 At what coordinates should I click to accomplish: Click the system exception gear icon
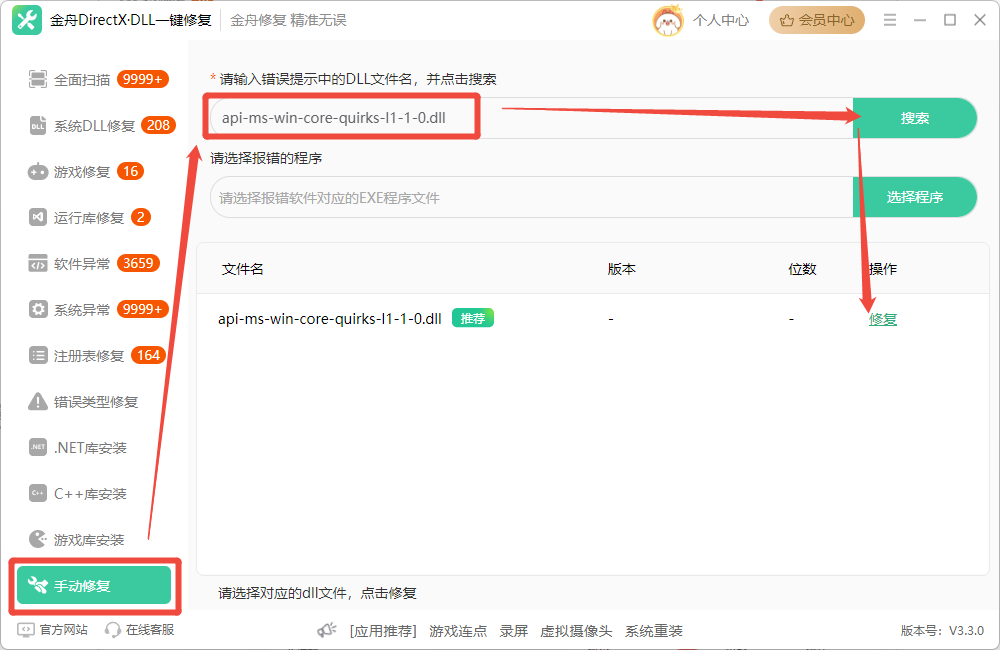pos(38,309)
